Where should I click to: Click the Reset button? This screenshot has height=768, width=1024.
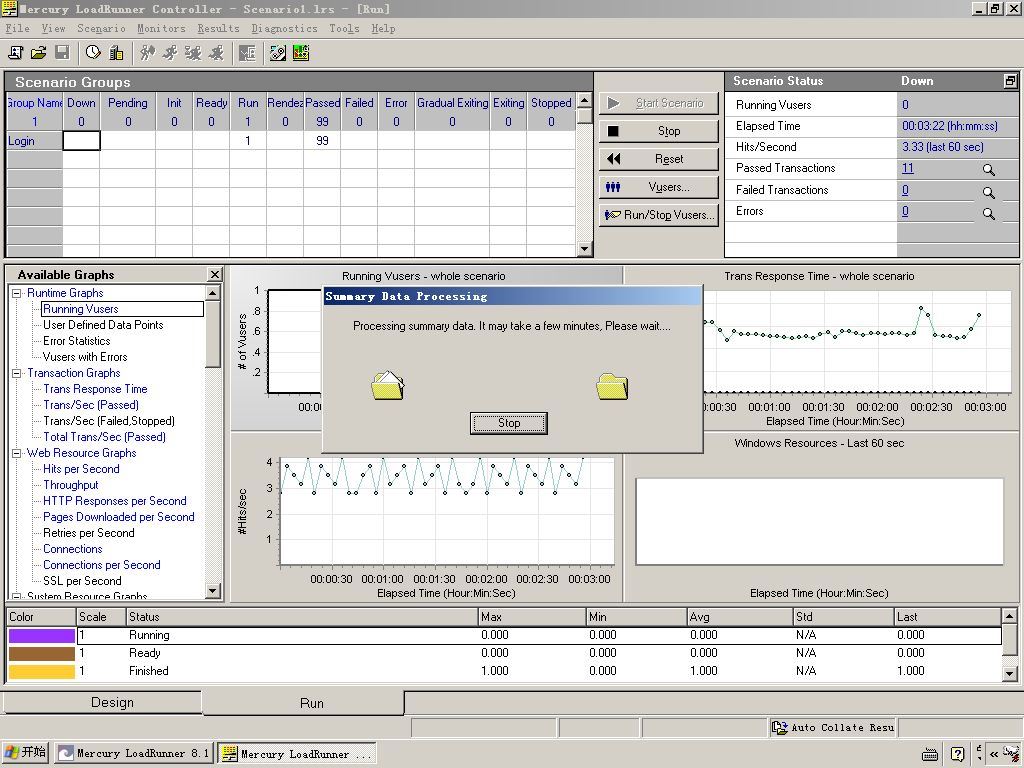coord(658,159)
